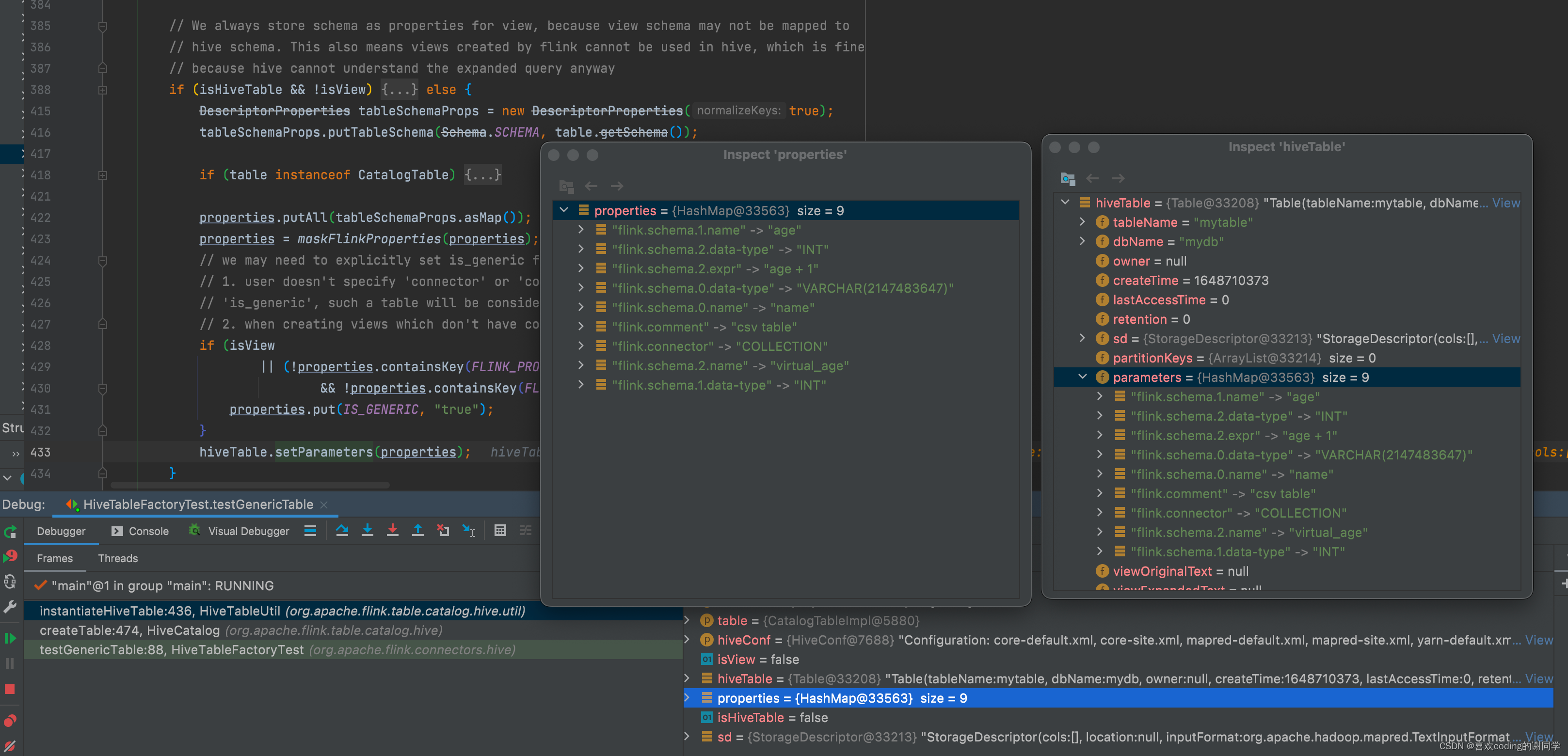Click the red Stop debugging icon

point(10,689)
